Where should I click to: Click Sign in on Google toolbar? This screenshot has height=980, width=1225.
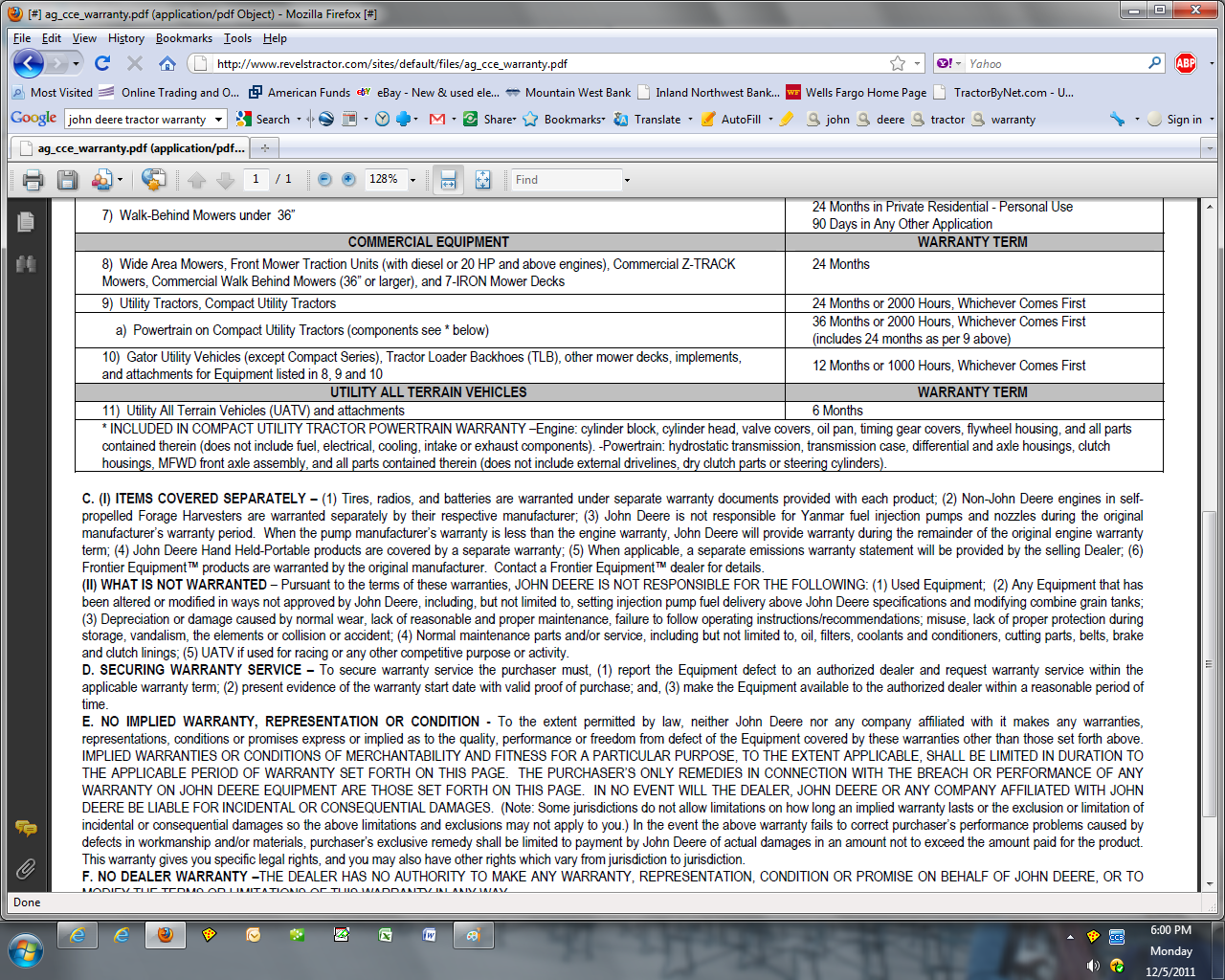(x=1184, y=120)
